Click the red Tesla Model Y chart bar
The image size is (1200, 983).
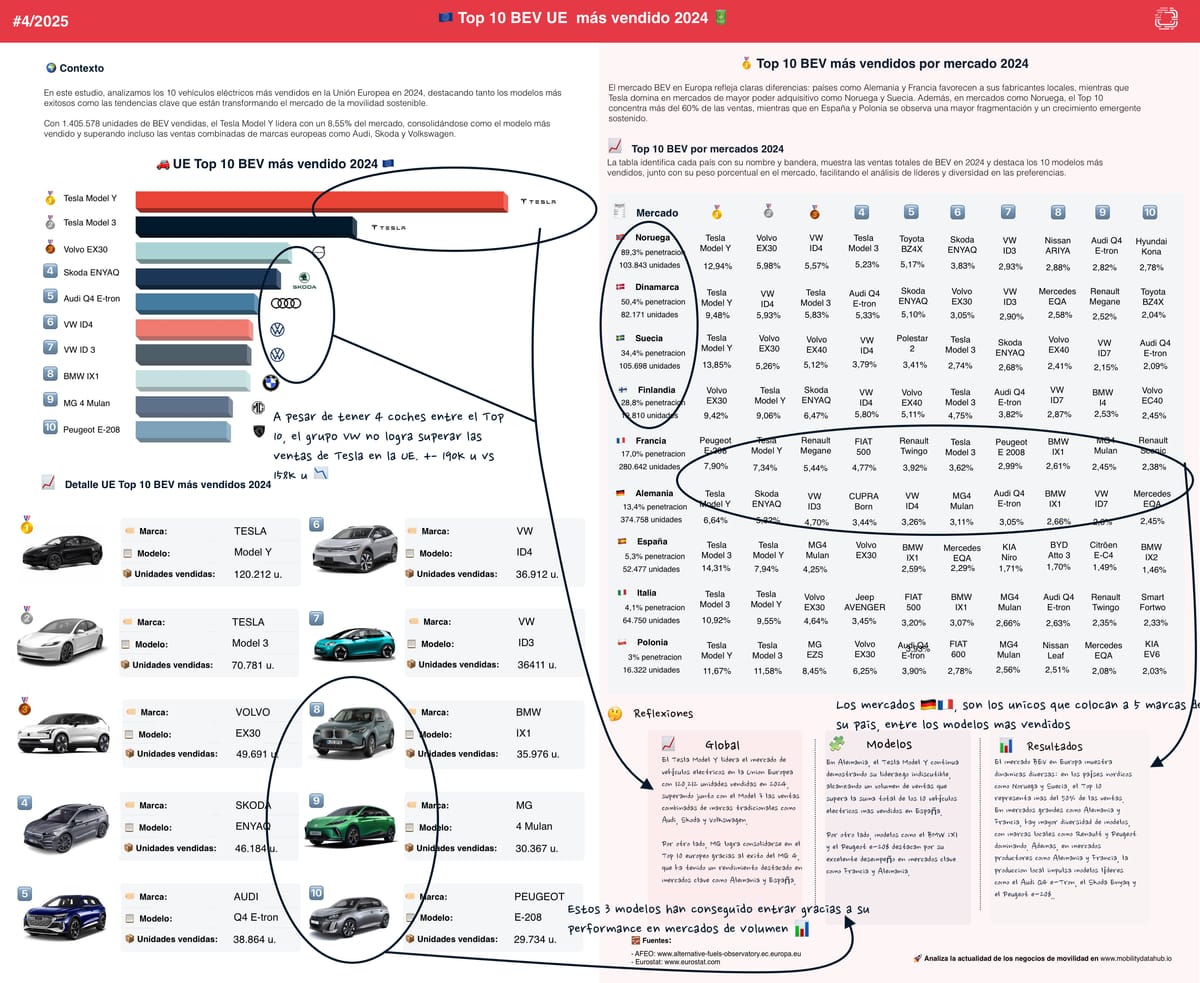click(320, 201)
